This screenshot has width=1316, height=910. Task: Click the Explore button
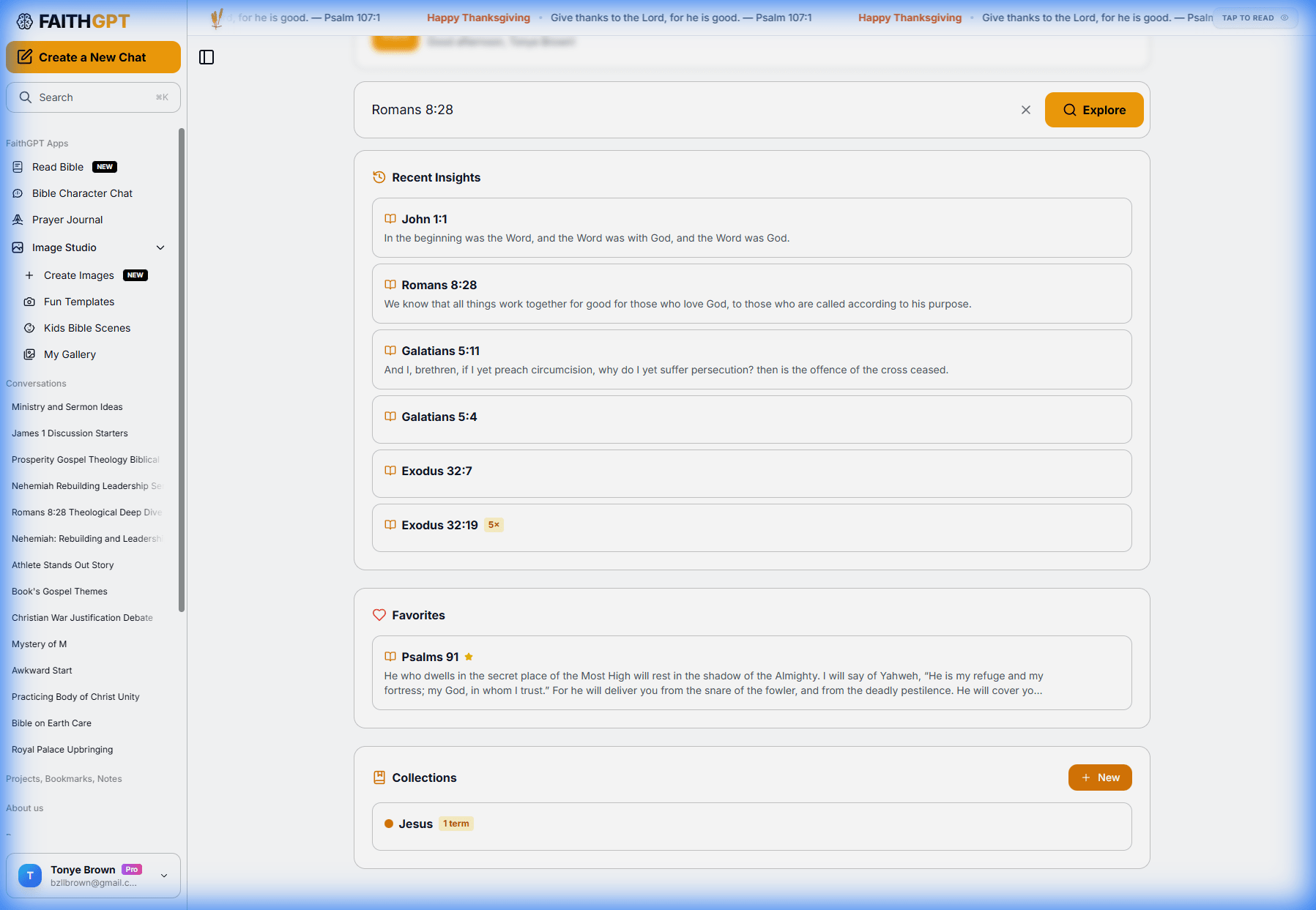[x=1093, y=110]
